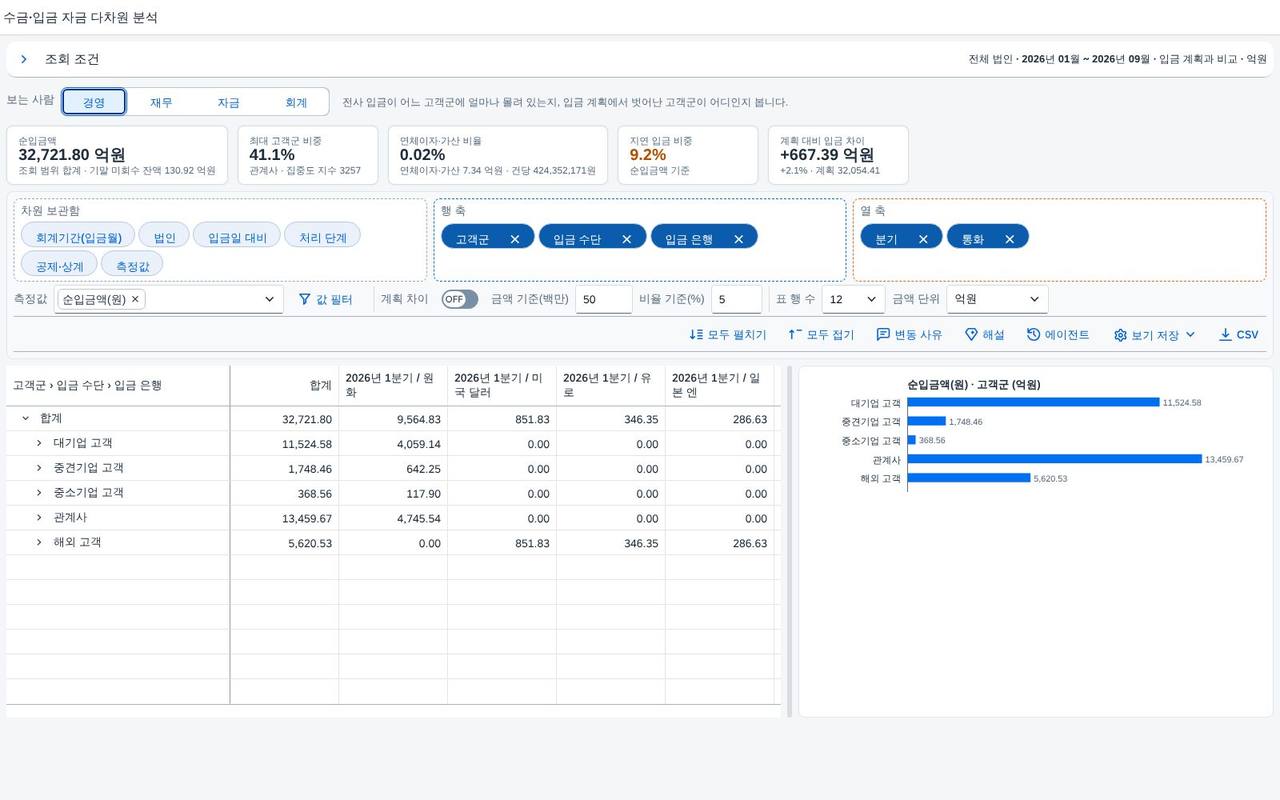
Task: Collapse all rows with 모두 접기
Action: coord(821,335)
